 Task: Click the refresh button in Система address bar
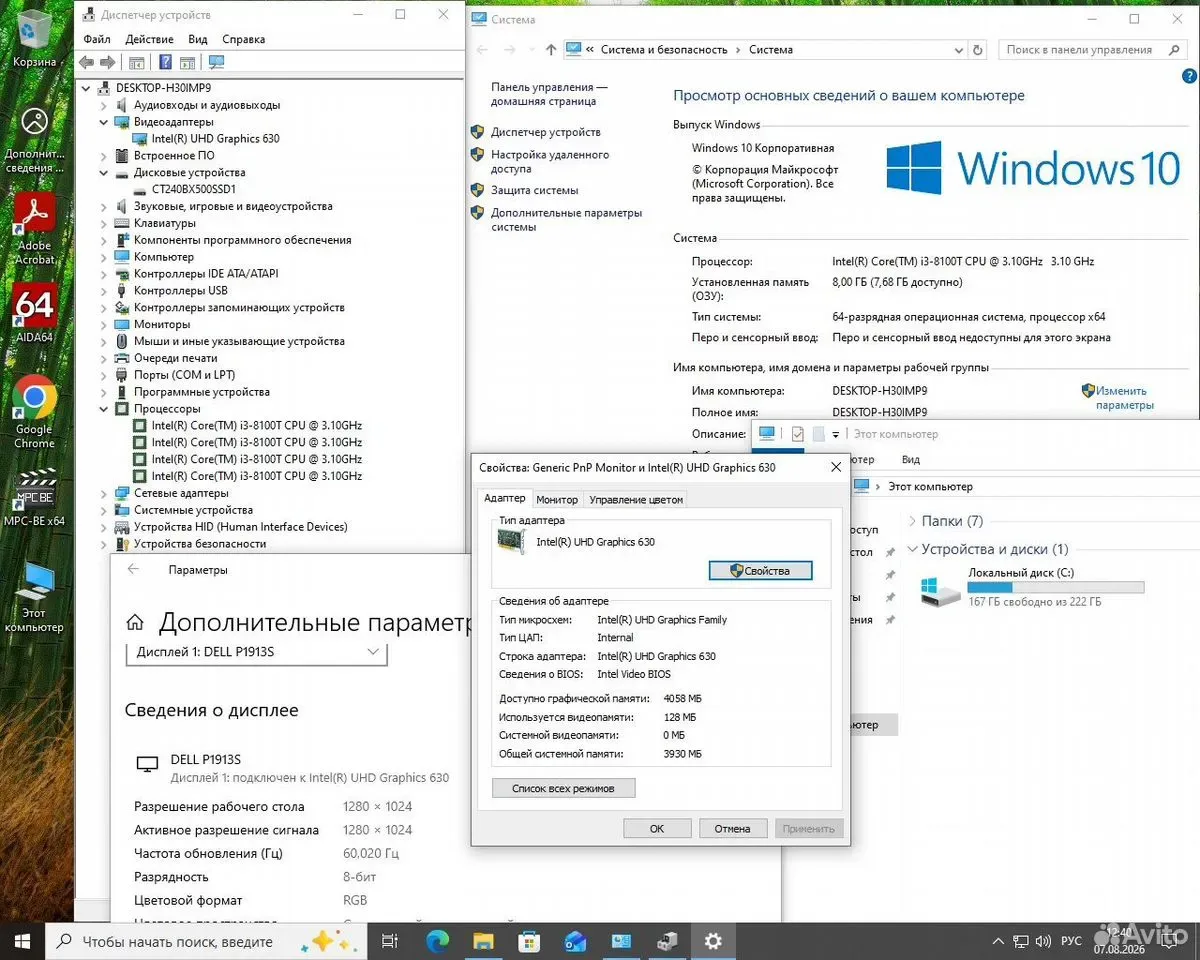coord(978,49)
